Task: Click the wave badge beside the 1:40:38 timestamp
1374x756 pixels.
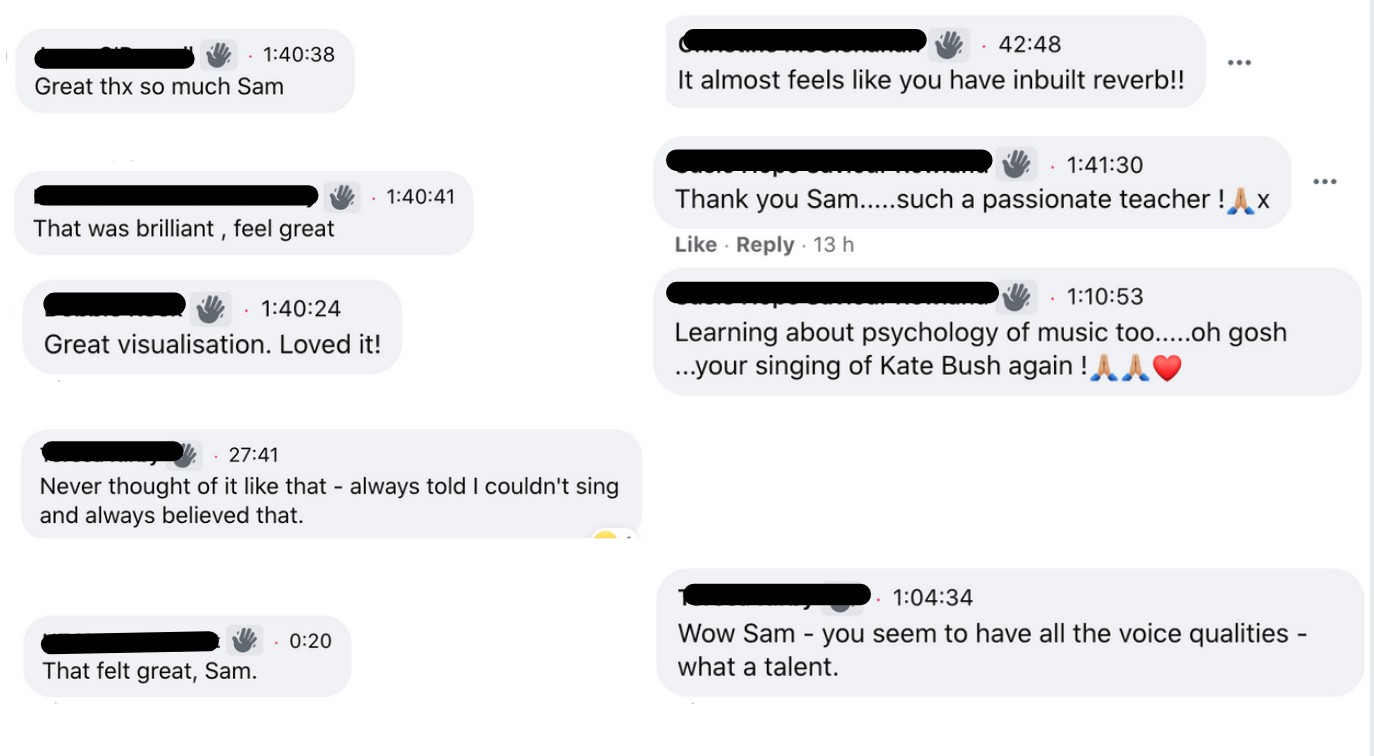Action: 217,54
